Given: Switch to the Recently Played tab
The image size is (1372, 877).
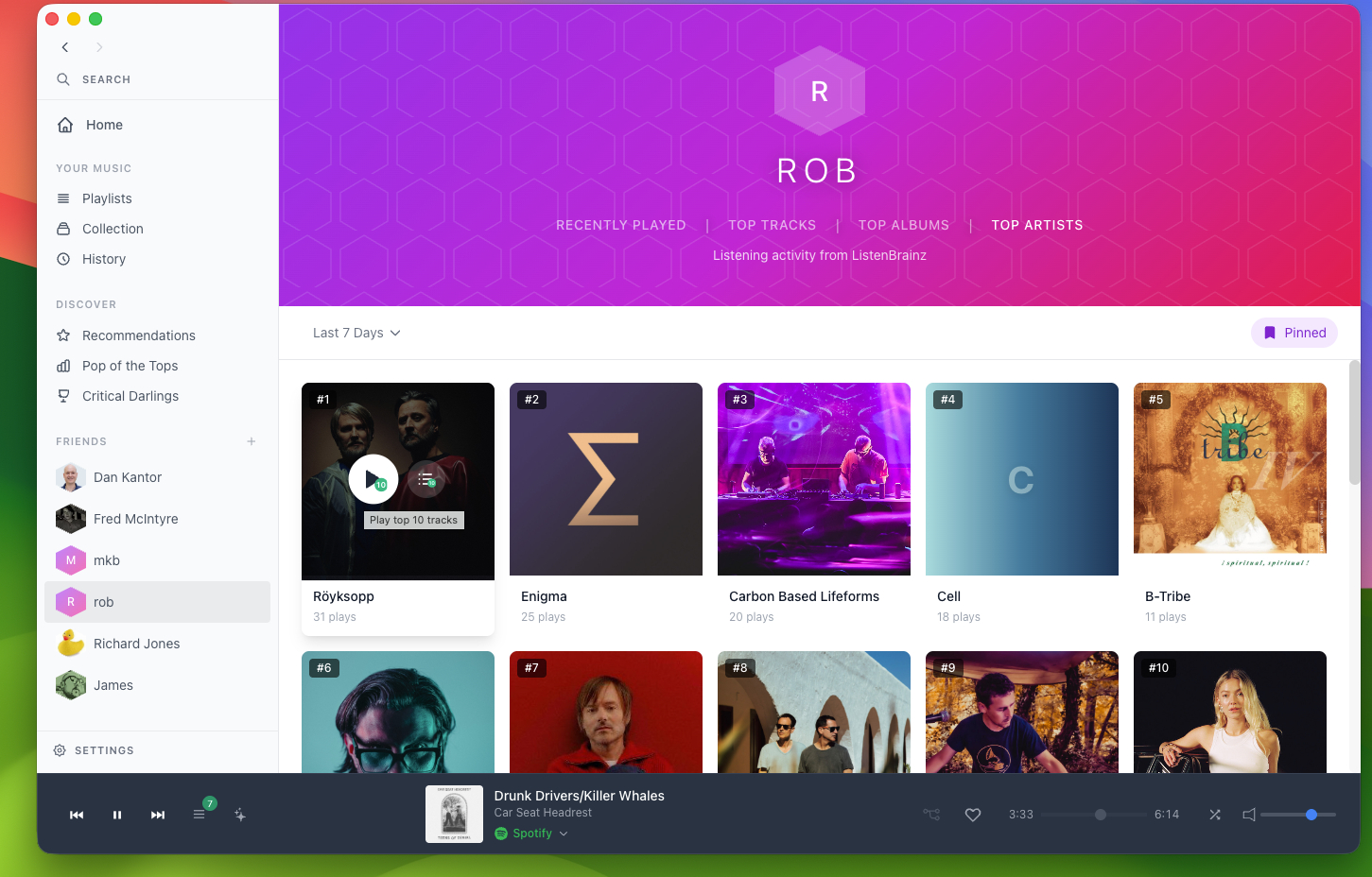Looking at the screenshot, I should tap(621, 225).
